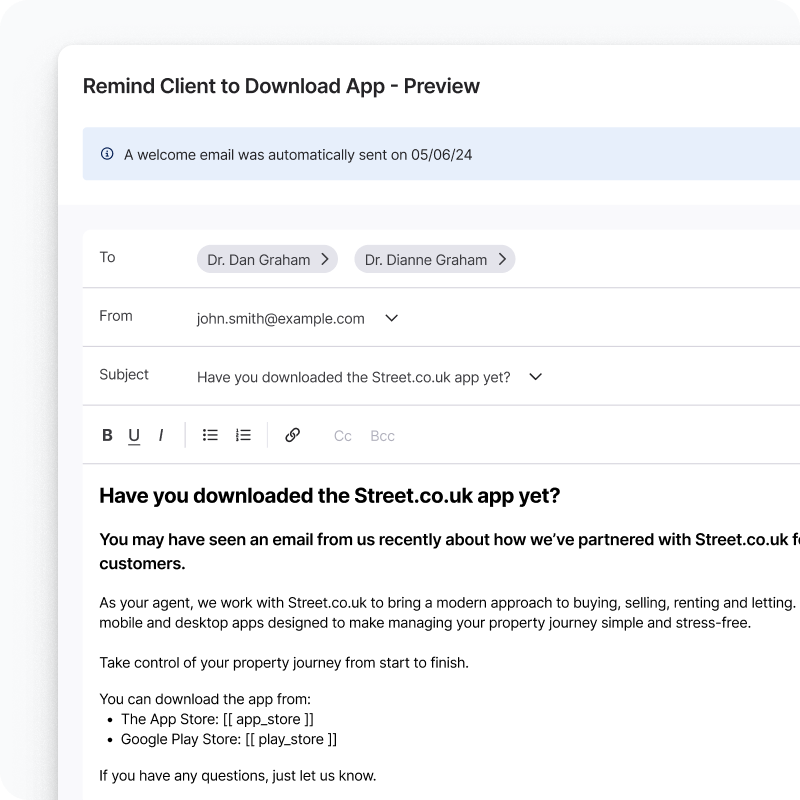Image resolution: width=800 pixels, height=800 pixels.
Task: Click the [[ app_store ]] placeholder in the body
Action: pyautogui.click(x=268, y=719)
